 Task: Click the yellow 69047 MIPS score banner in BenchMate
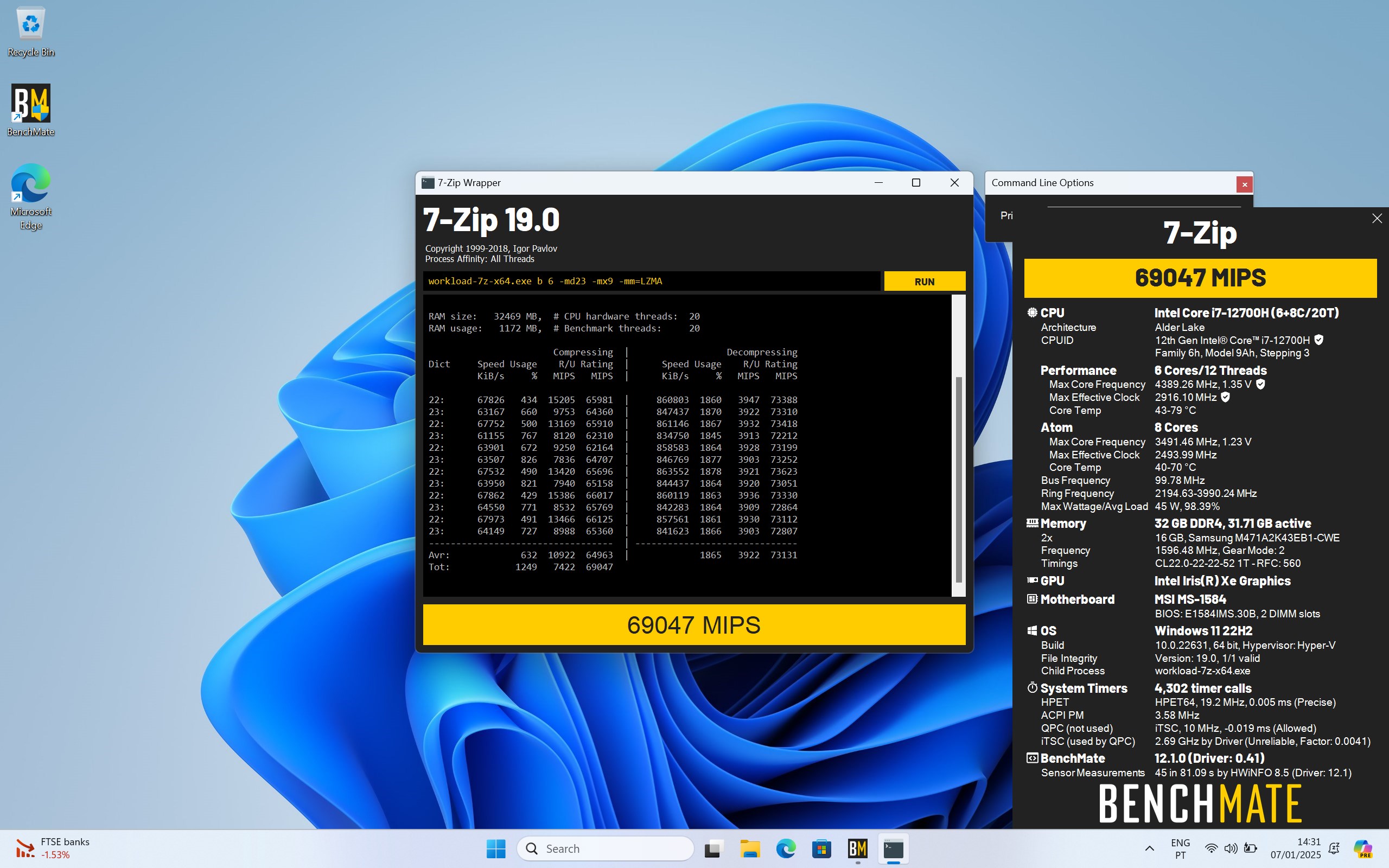coord(1200,278)
